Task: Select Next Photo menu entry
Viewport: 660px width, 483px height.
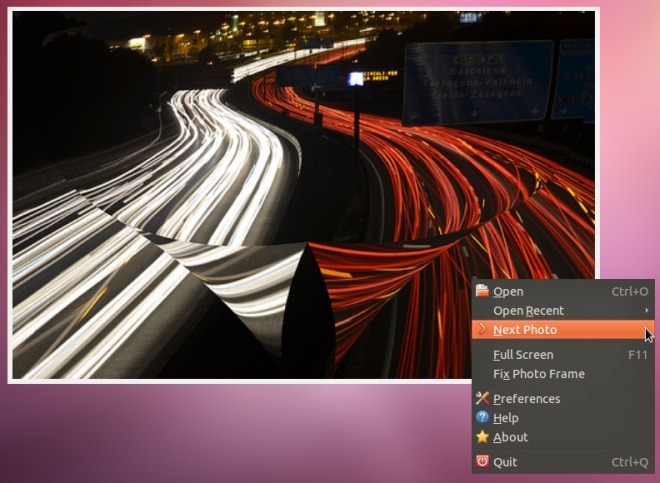Action: click(563, 330)
